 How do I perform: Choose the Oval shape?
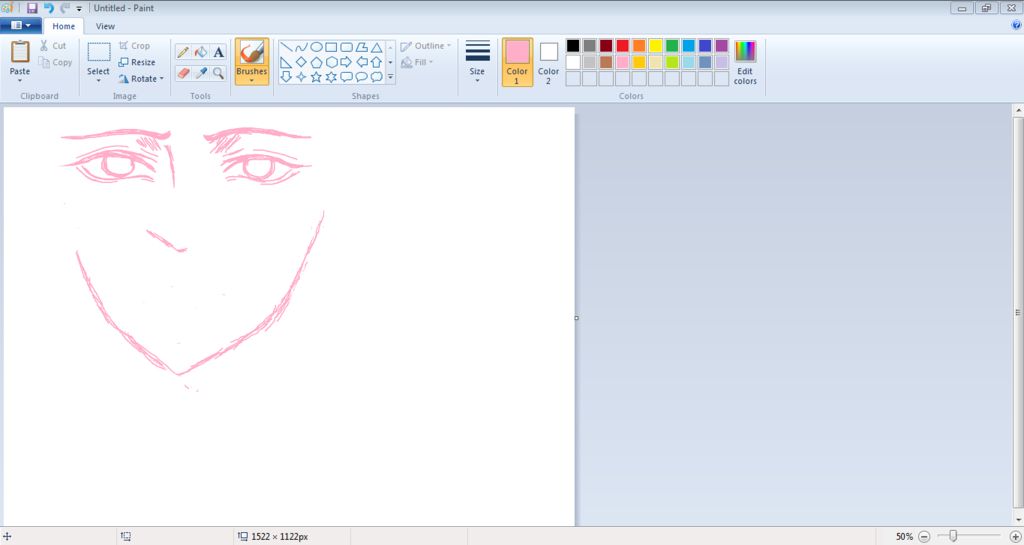[x=316, y=48]
